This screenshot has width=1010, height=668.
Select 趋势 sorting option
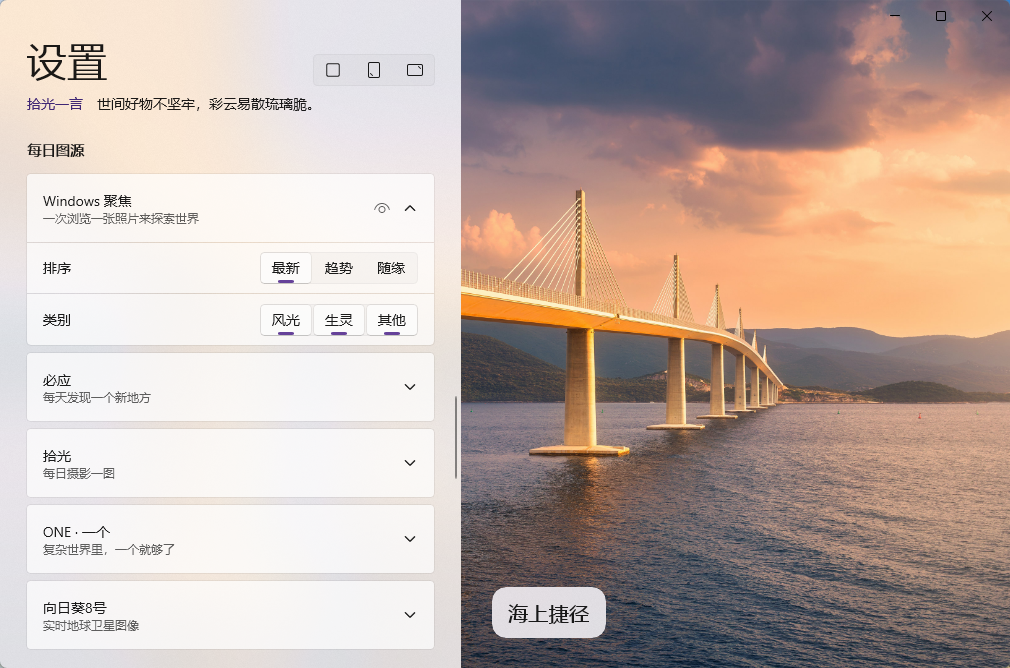click(x=339, y=268)
